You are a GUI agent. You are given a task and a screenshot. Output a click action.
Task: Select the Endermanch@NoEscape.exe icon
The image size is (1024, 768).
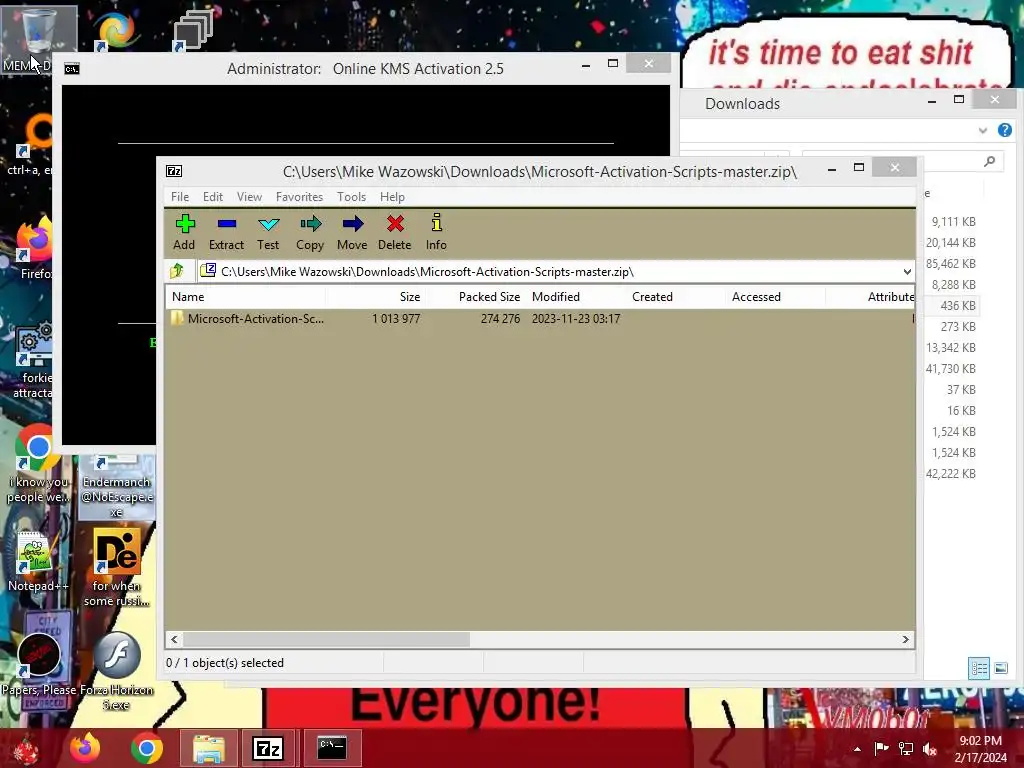pos(116,487)
